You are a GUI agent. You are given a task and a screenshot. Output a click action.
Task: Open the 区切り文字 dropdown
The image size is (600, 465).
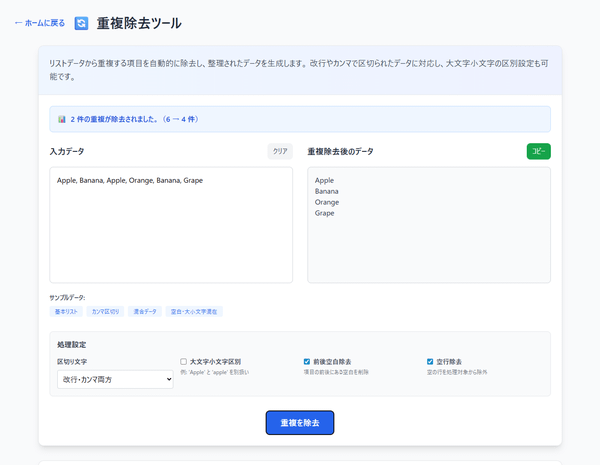(x=115, y=379)
